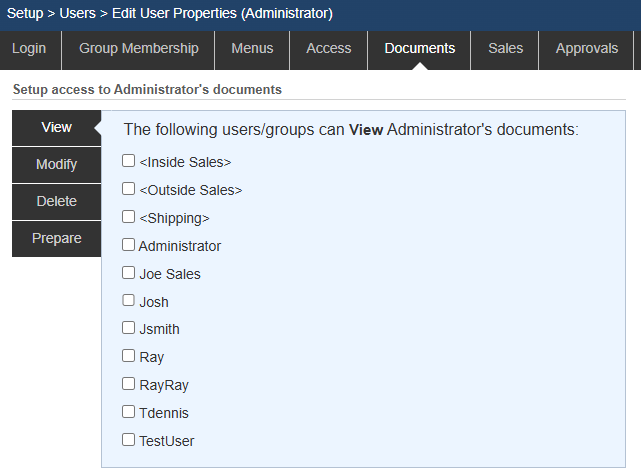
Task: Select the Josh user checkbox
Action: tap(128, 301)
